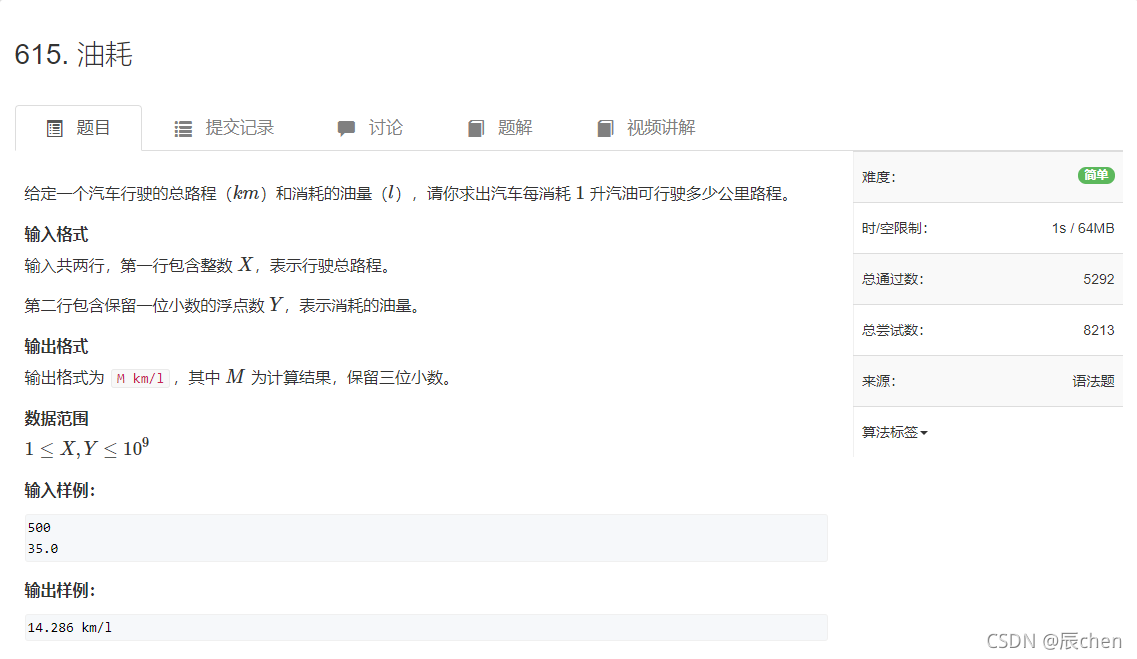Screen dimensions: 1137x659
Task: Expand the 算法标签 dropdown
Action: click(x=894, y=433)
